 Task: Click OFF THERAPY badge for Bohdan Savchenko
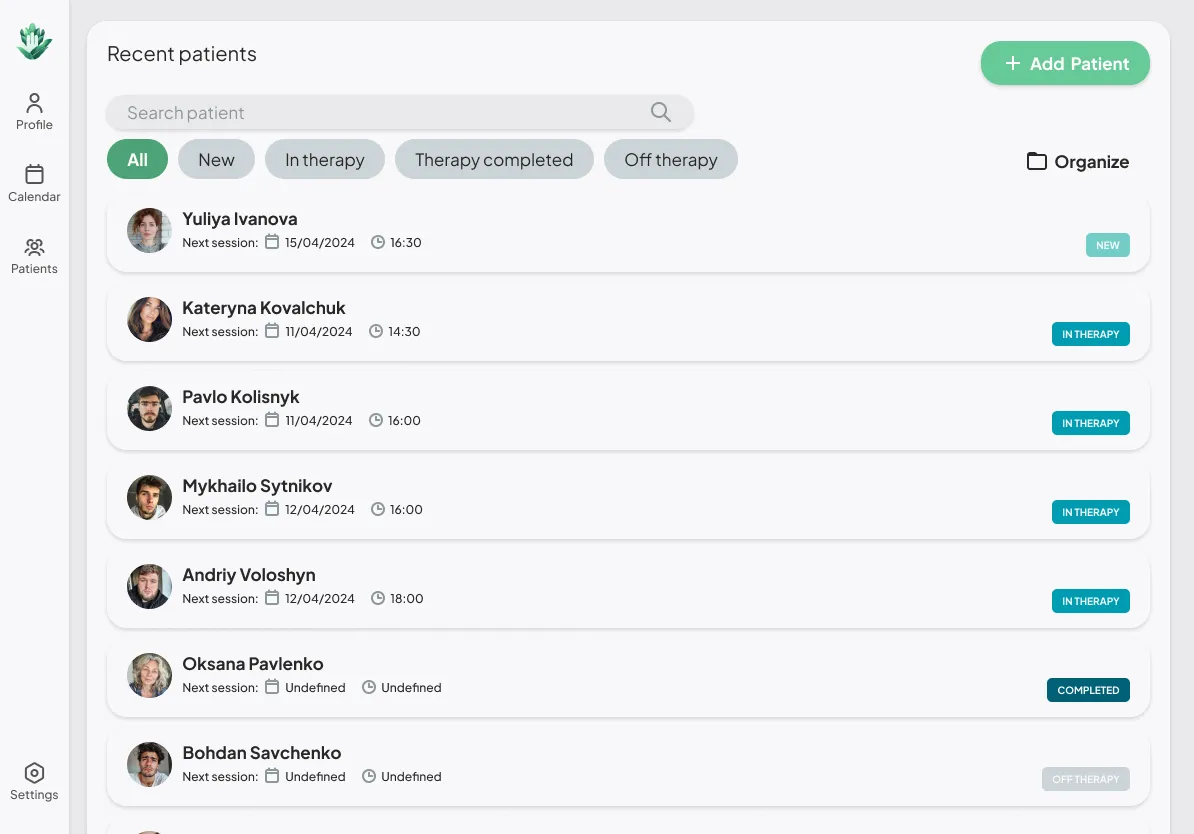click(x=1086, y=779)
